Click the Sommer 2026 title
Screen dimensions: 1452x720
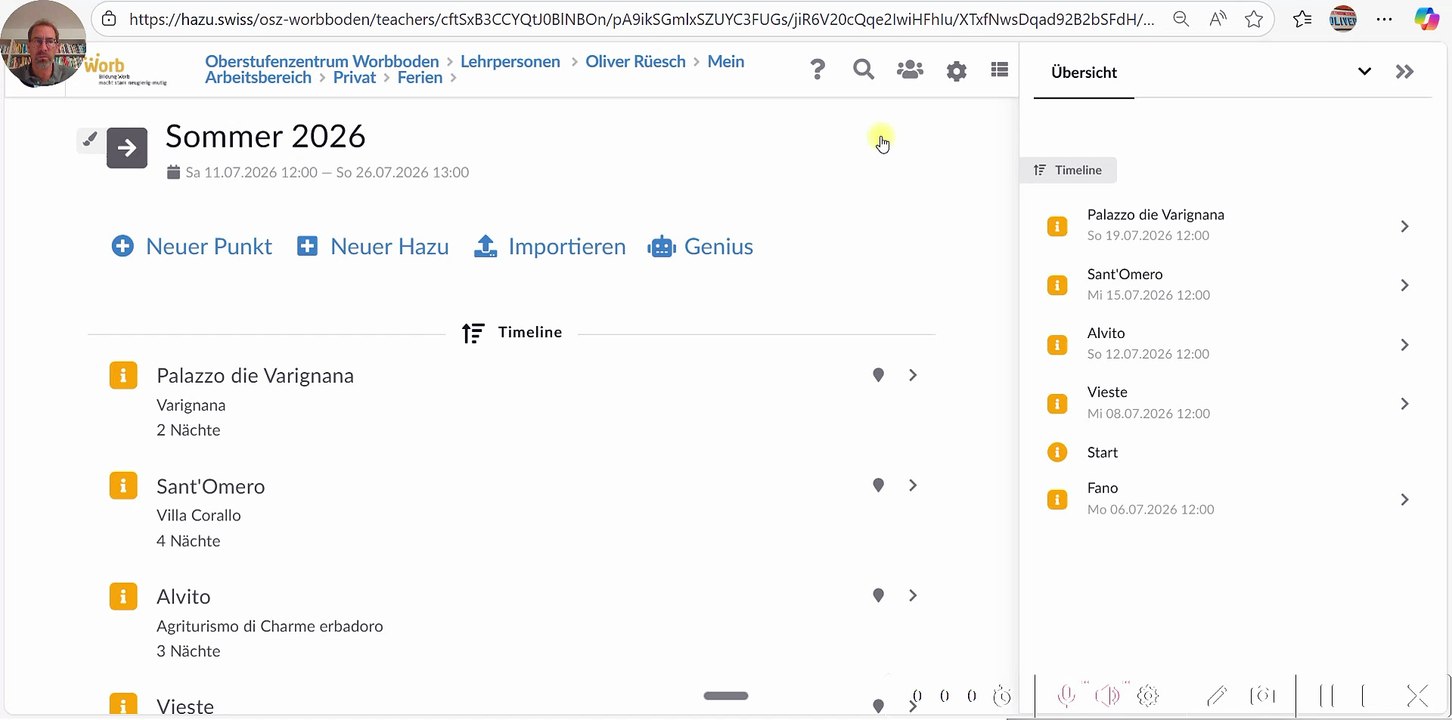265,136
